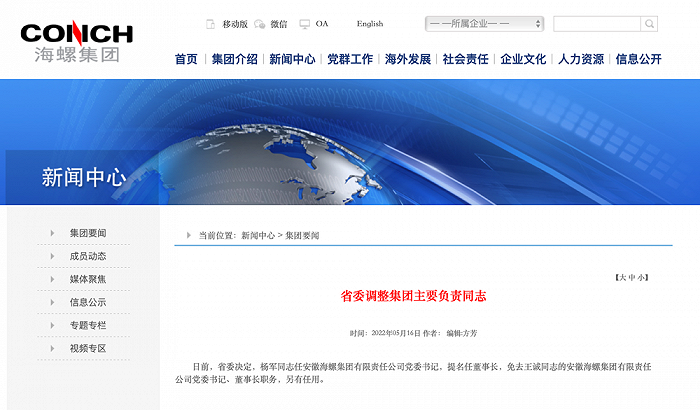Image resolution: width=700 pixels, height=410 pixels.
Task: Click the WeChat (微信) chat bubble icon
Action: tap(260, 23)
